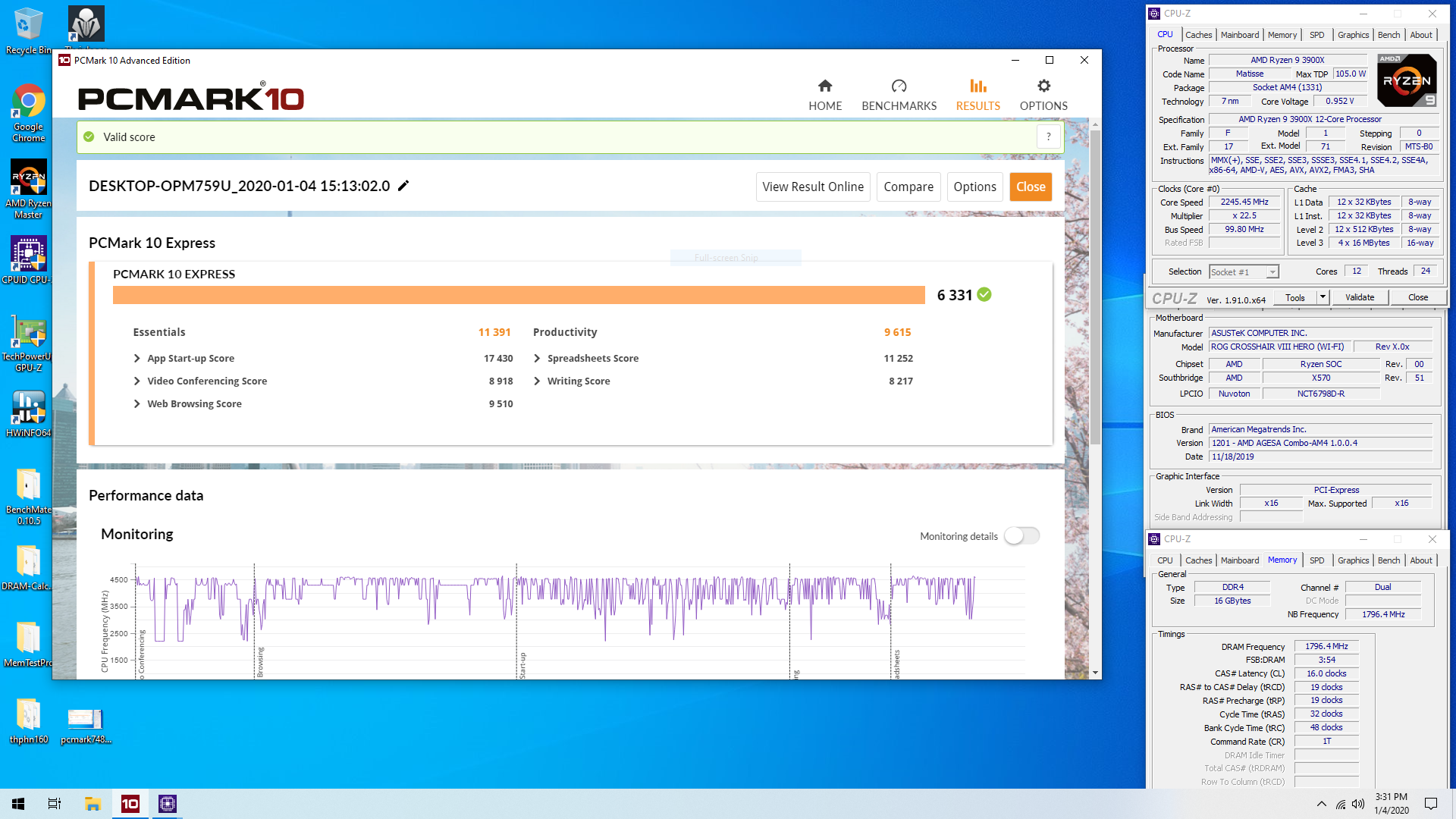Switch to PCMark 10 taskbar icon
Viewport: 1456px width, 819px height.
(x=130, y=804)
